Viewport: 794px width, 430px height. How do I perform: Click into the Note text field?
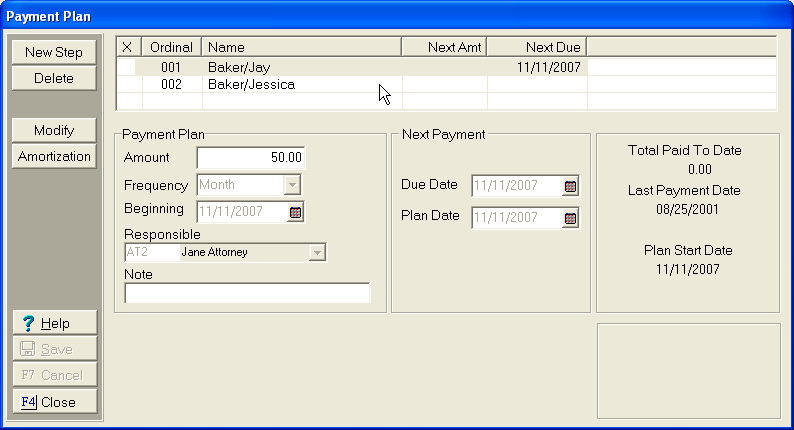[x=247, y=293]
